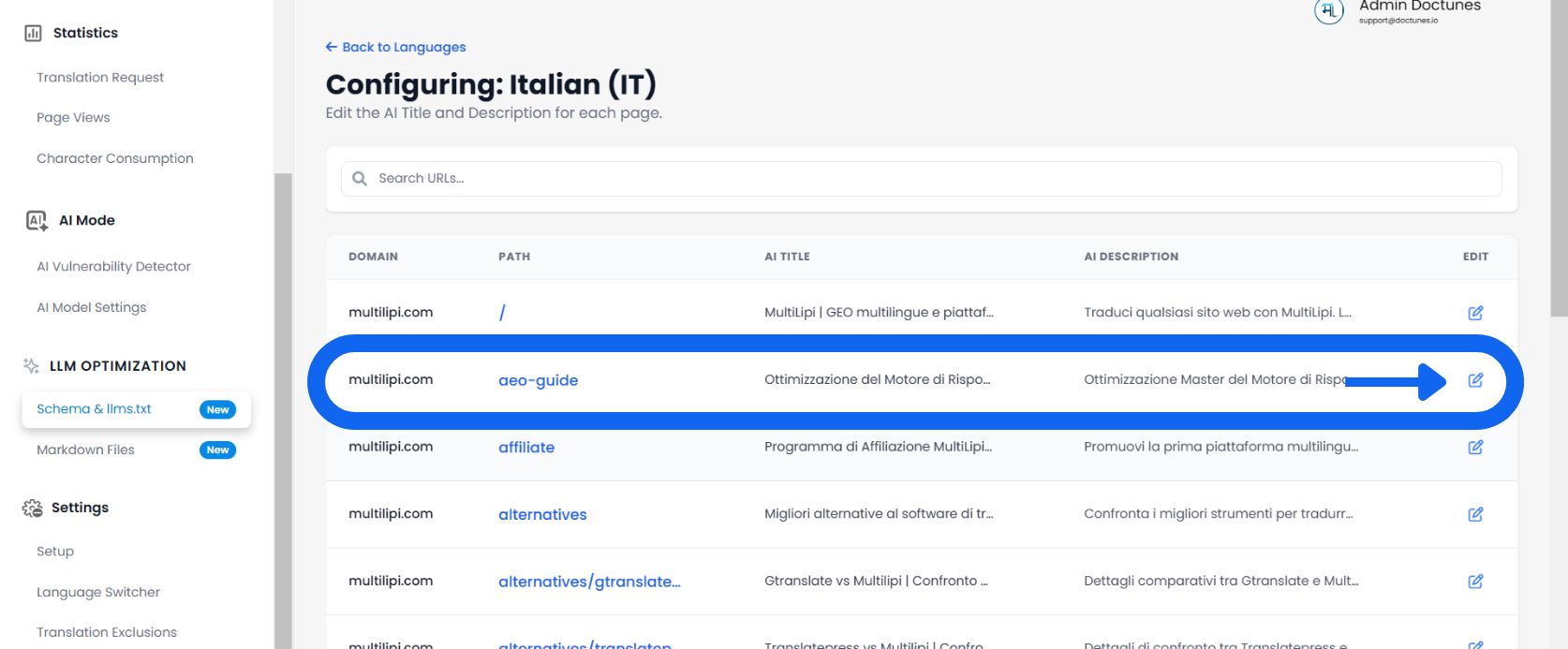Open the alternatives/gtranslate path link
The image size is (1568, 649).
pos(589,582)
